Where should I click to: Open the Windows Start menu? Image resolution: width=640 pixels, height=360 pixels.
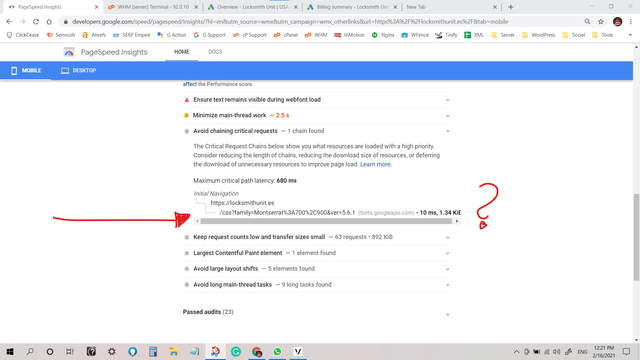10,351
